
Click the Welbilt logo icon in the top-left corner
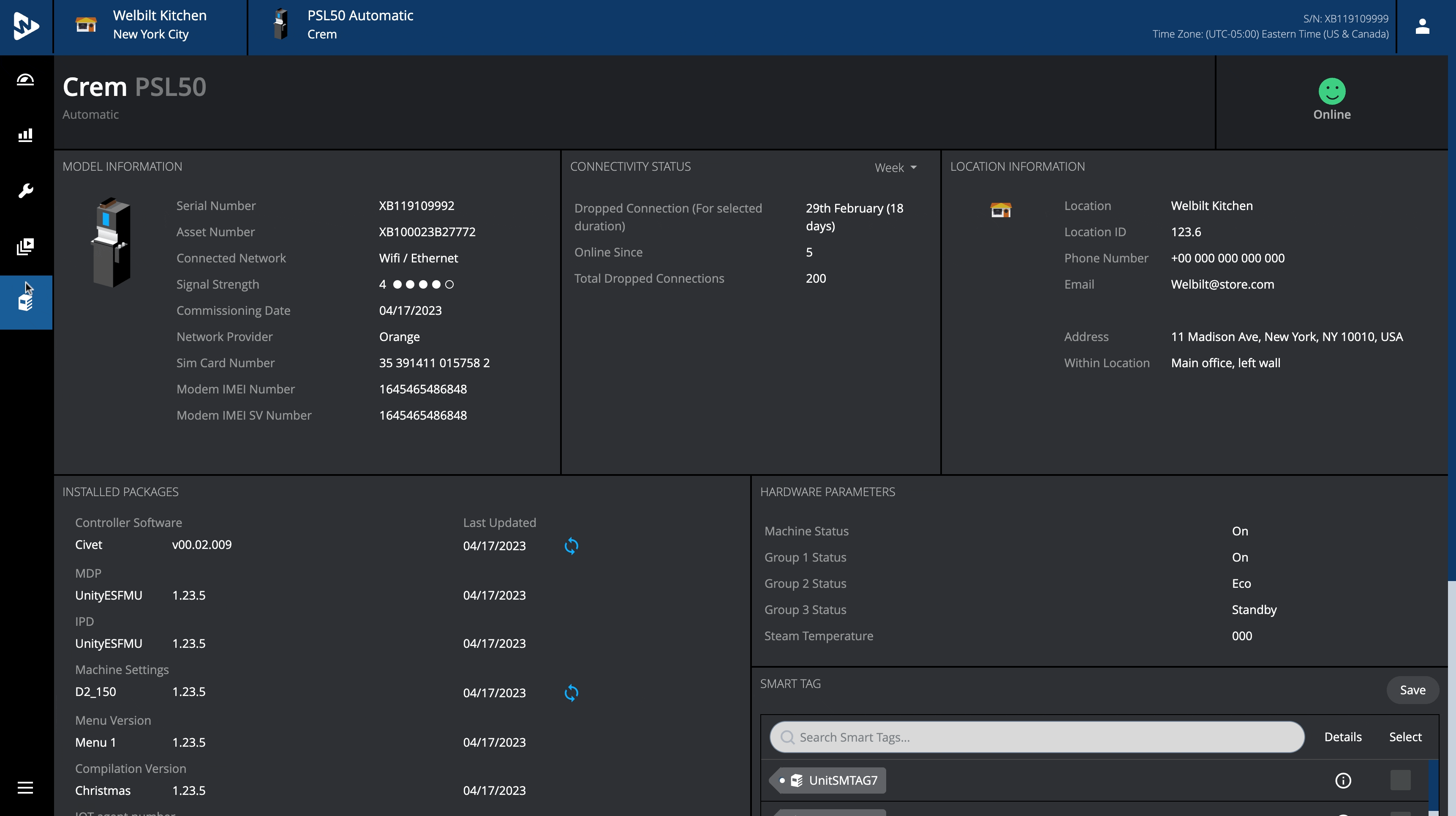(26, 27)
